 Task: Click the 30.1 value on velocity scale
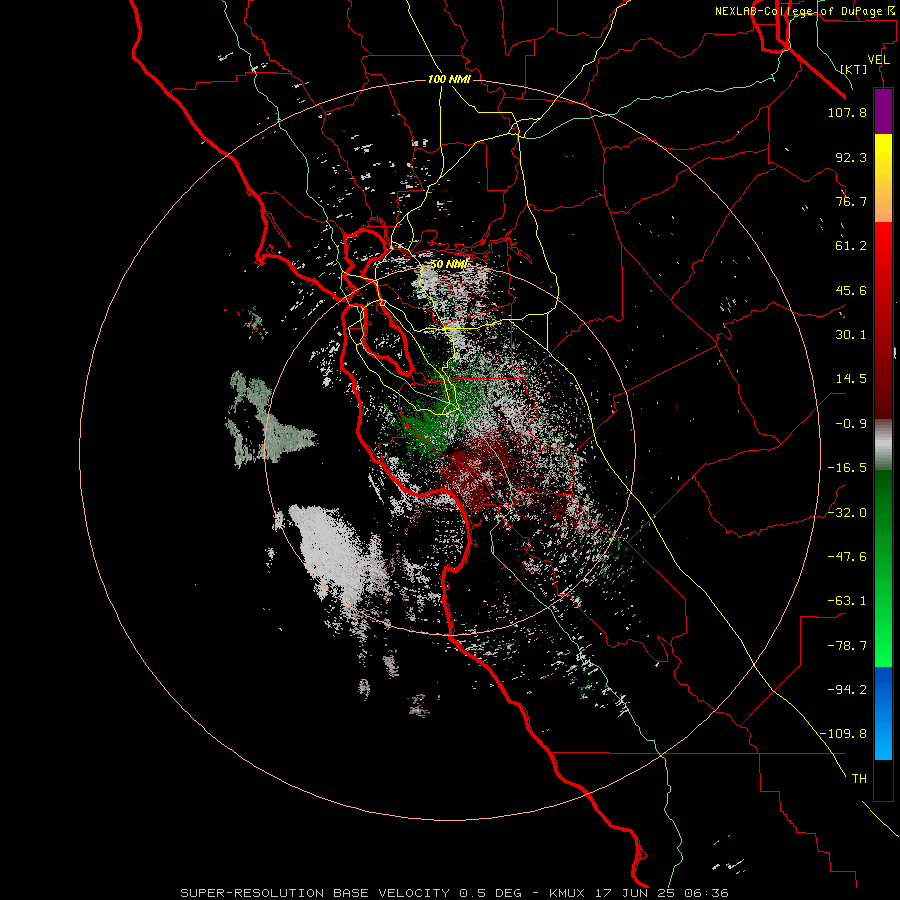pos(851,335)
